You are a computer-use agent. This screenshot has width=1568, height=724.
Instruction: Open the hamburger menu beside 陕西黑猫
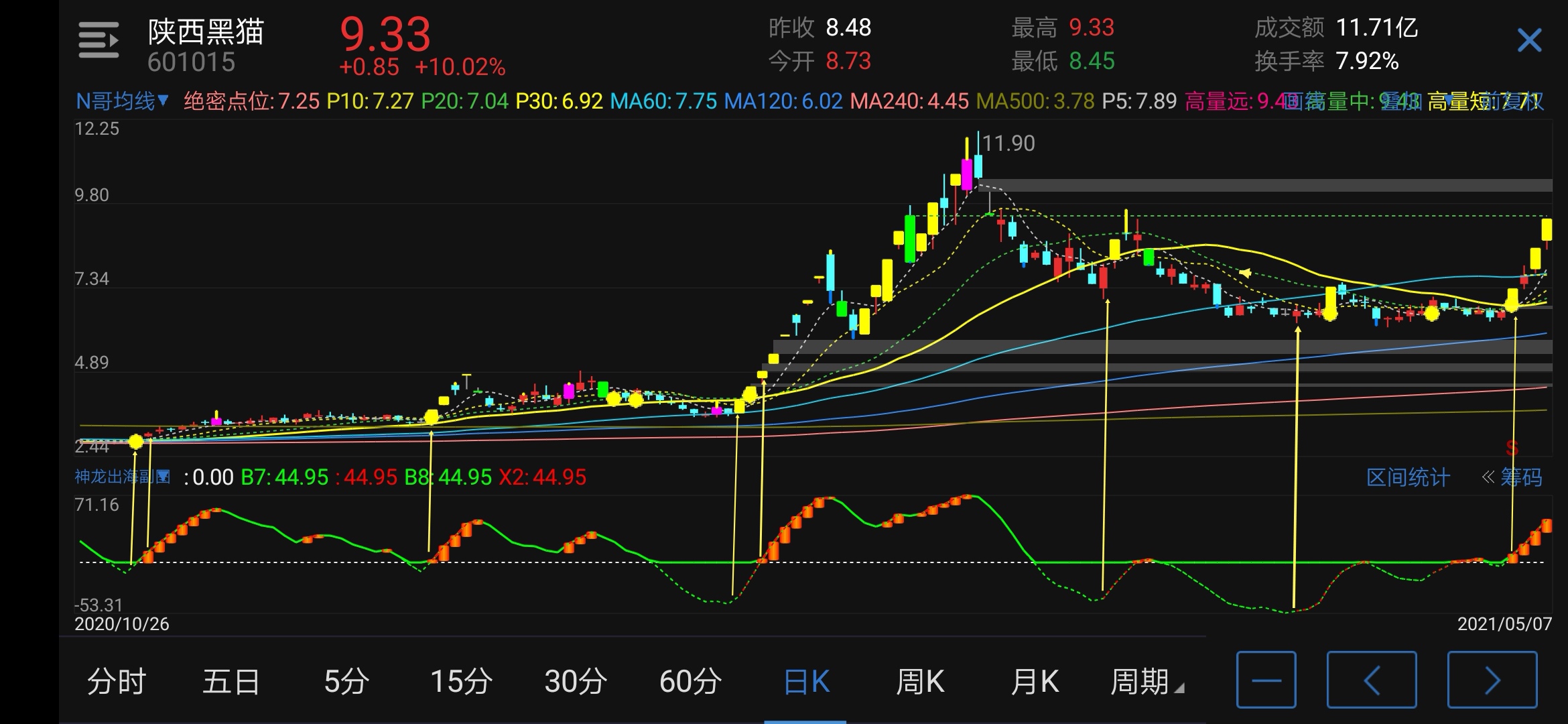(x=99, y=40)
